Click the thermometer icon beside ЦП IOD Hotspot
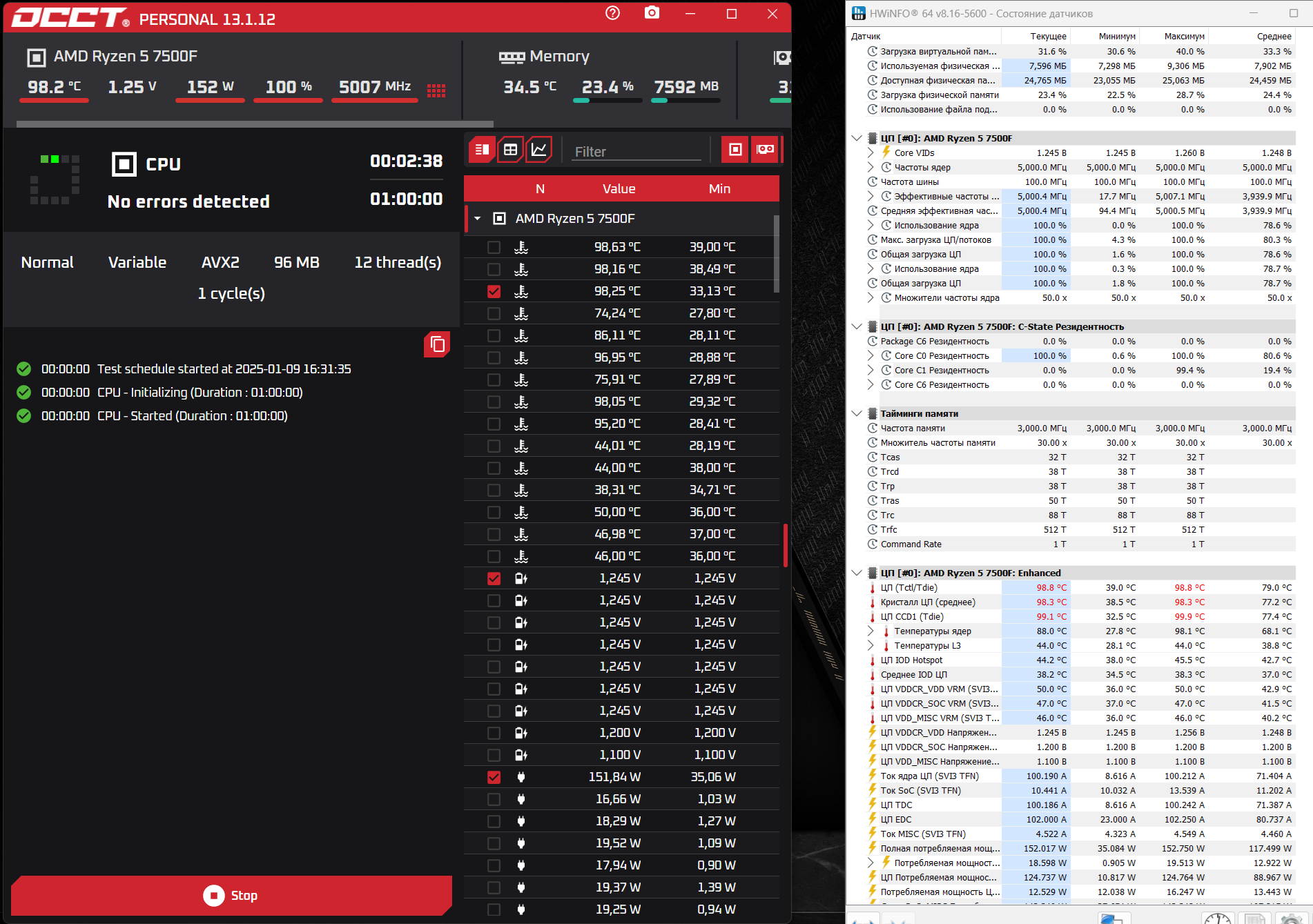Viewport: 1313px width, 924px height. click(873, 660)
